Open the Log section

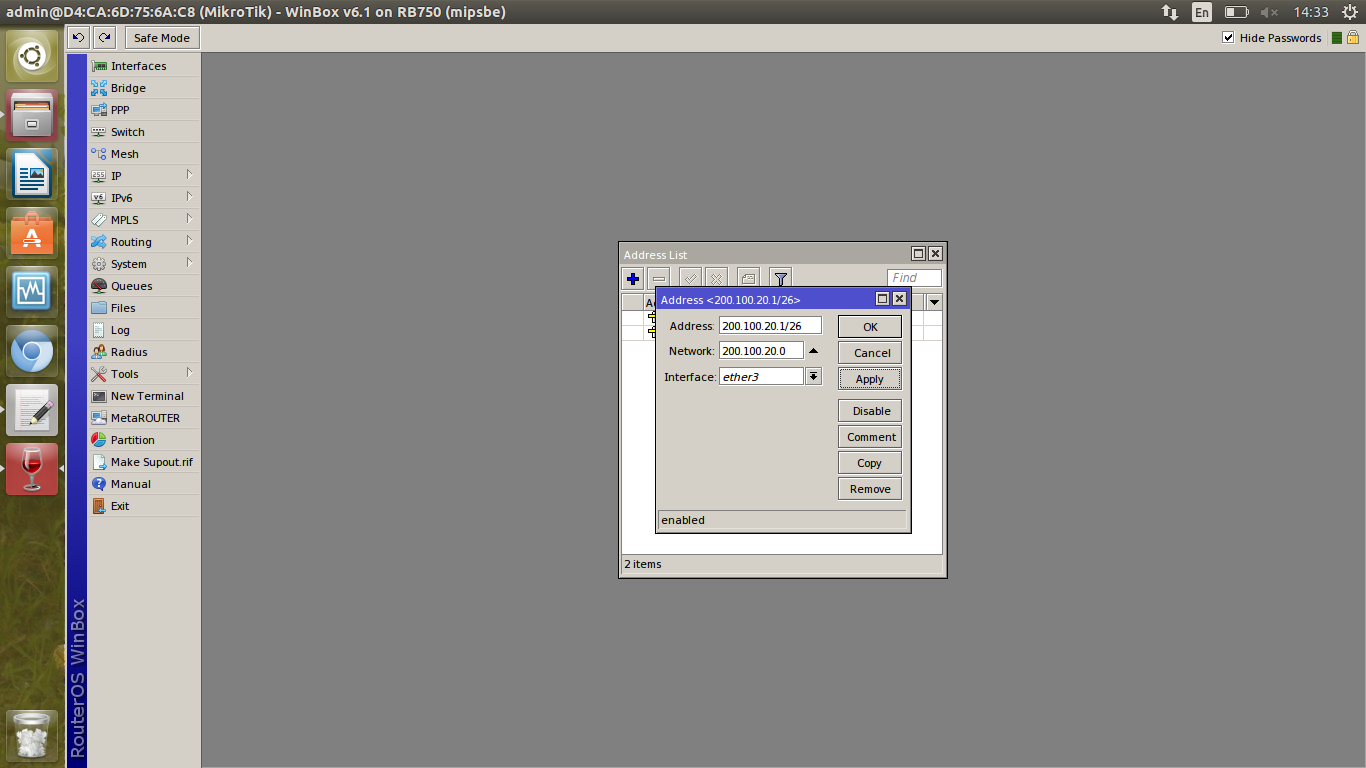[144, 330]
